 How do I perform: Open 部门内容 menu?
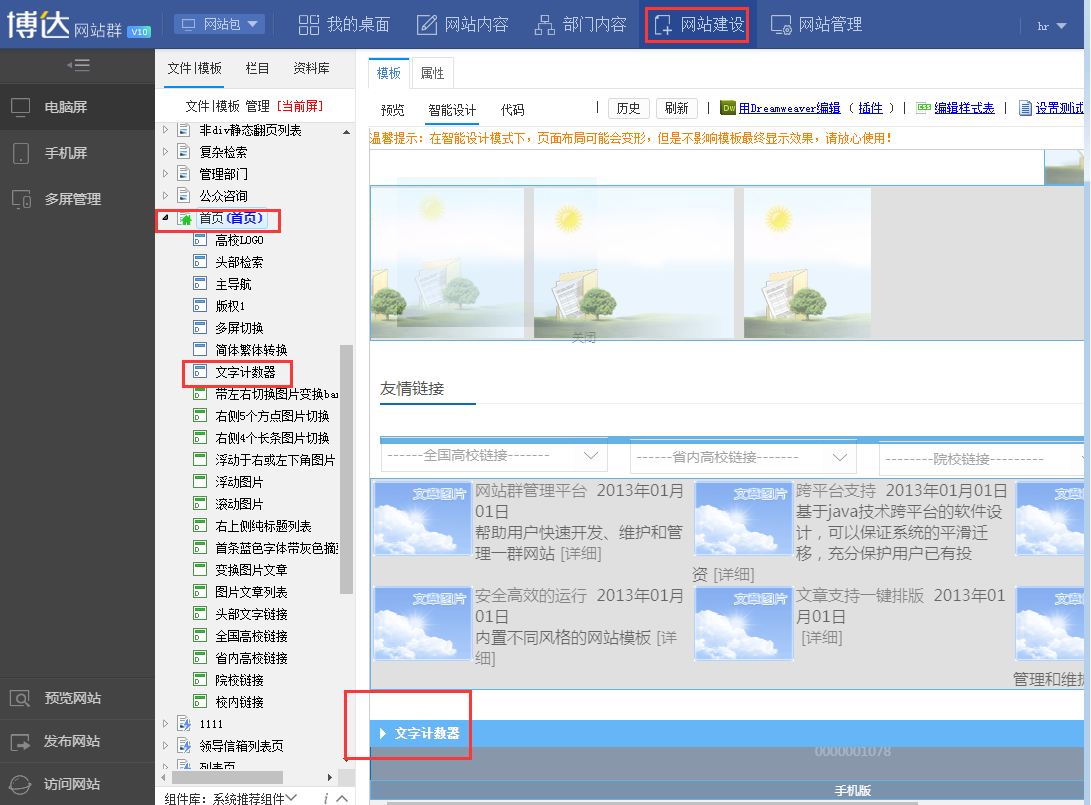click(x=580, y=25)
